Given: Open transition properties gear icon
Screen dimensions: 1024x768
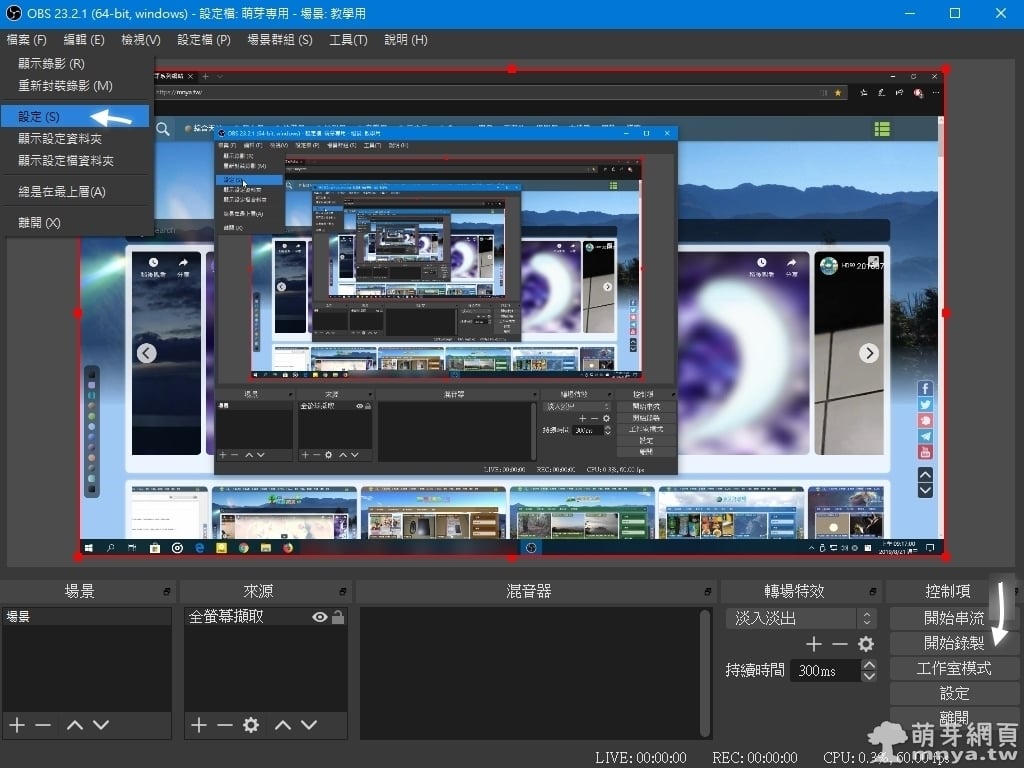Looking at the screenshot, I should 866,645.
